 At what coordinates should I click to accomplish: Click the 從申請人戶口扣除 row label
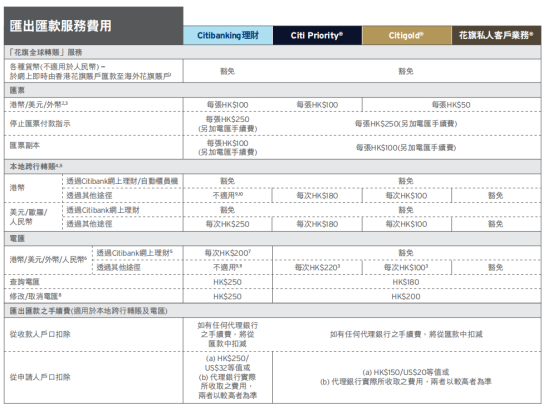click(40, 377)
